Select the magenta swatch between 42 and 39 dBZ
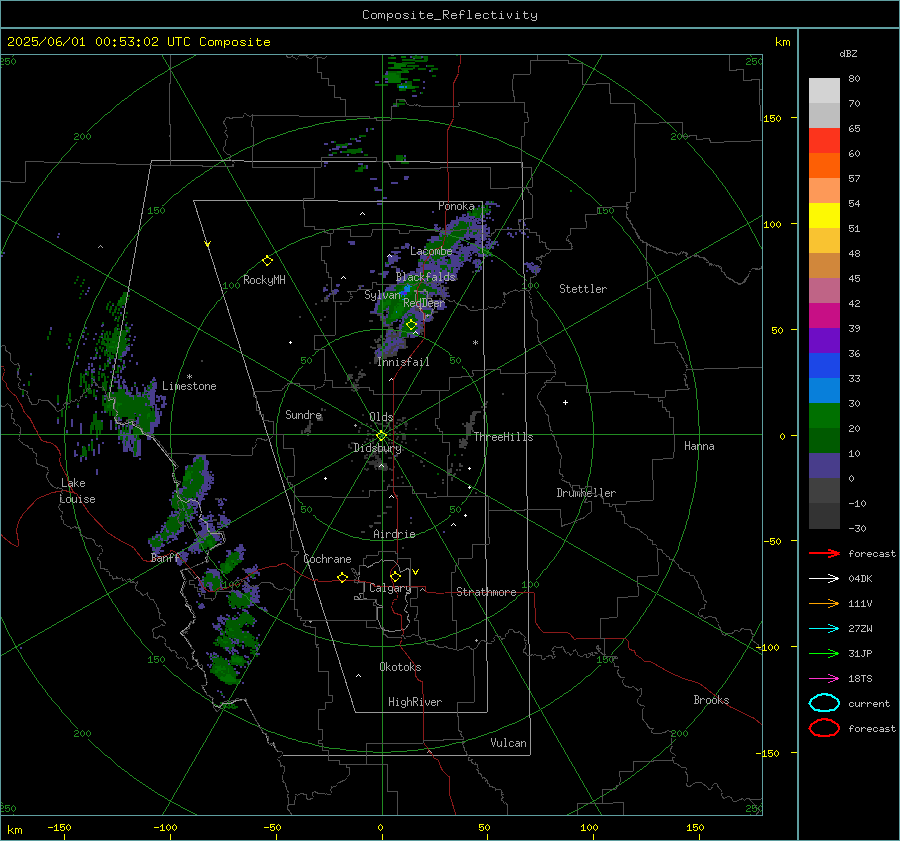 (824, 316)
